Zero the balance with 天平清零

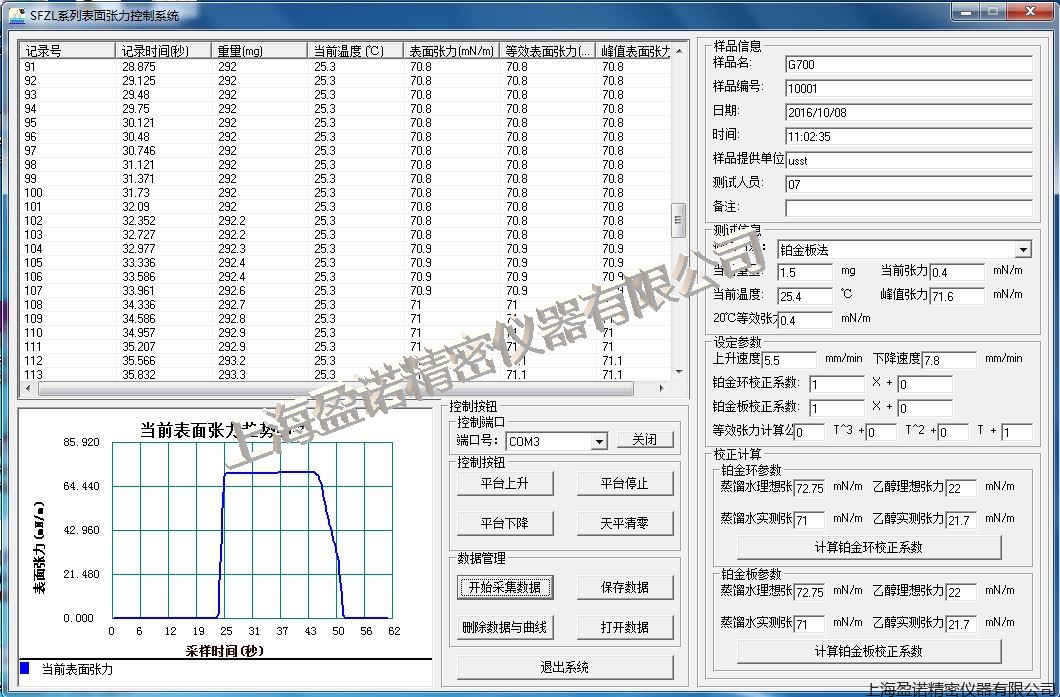click(624, 523)
